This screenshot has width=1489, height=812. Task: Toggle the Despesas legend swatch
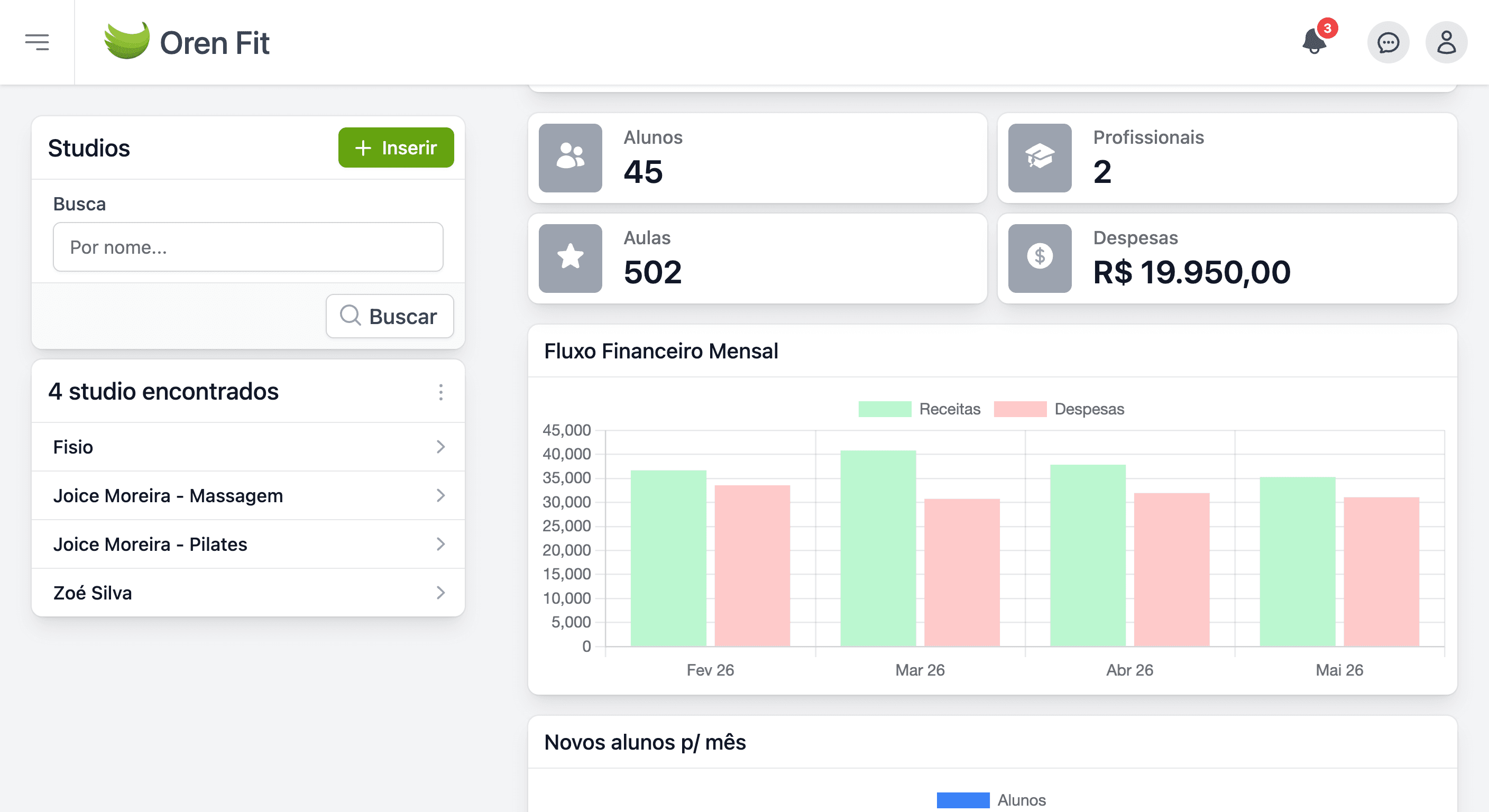[1019, 409]
